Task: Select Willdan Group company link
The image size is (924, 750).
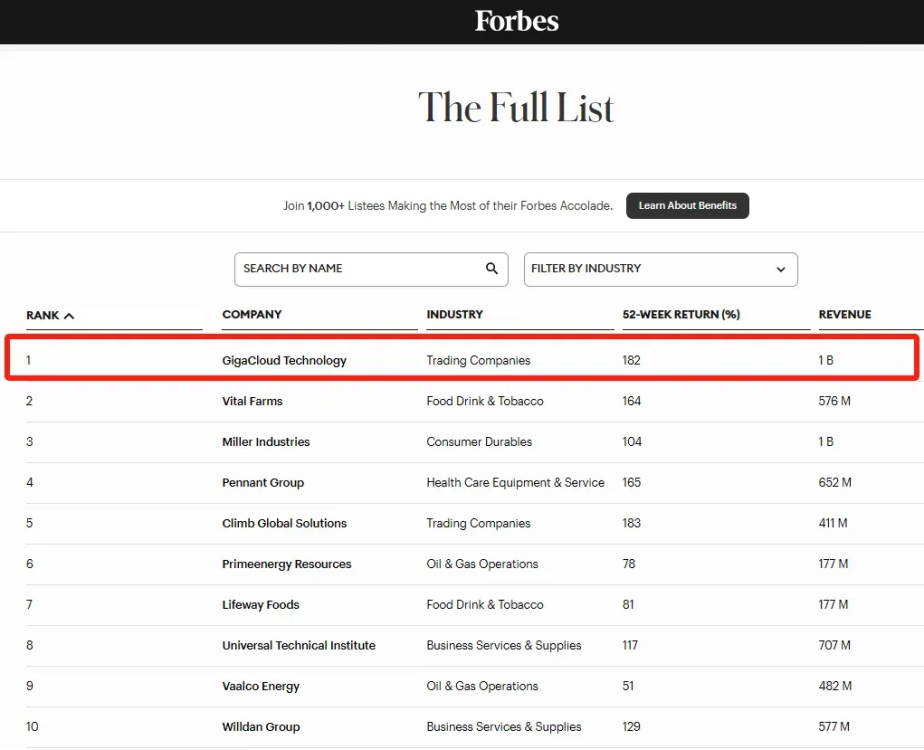Action: 261,727
